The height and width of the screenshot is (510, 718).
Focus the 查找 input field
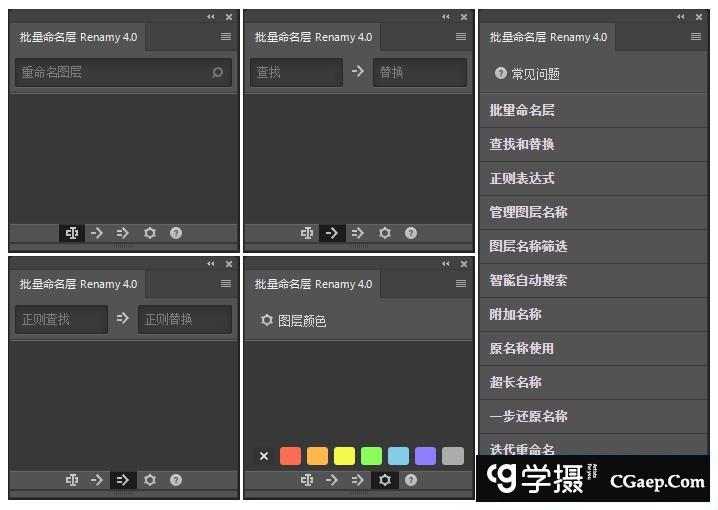(x=296, y=72)
